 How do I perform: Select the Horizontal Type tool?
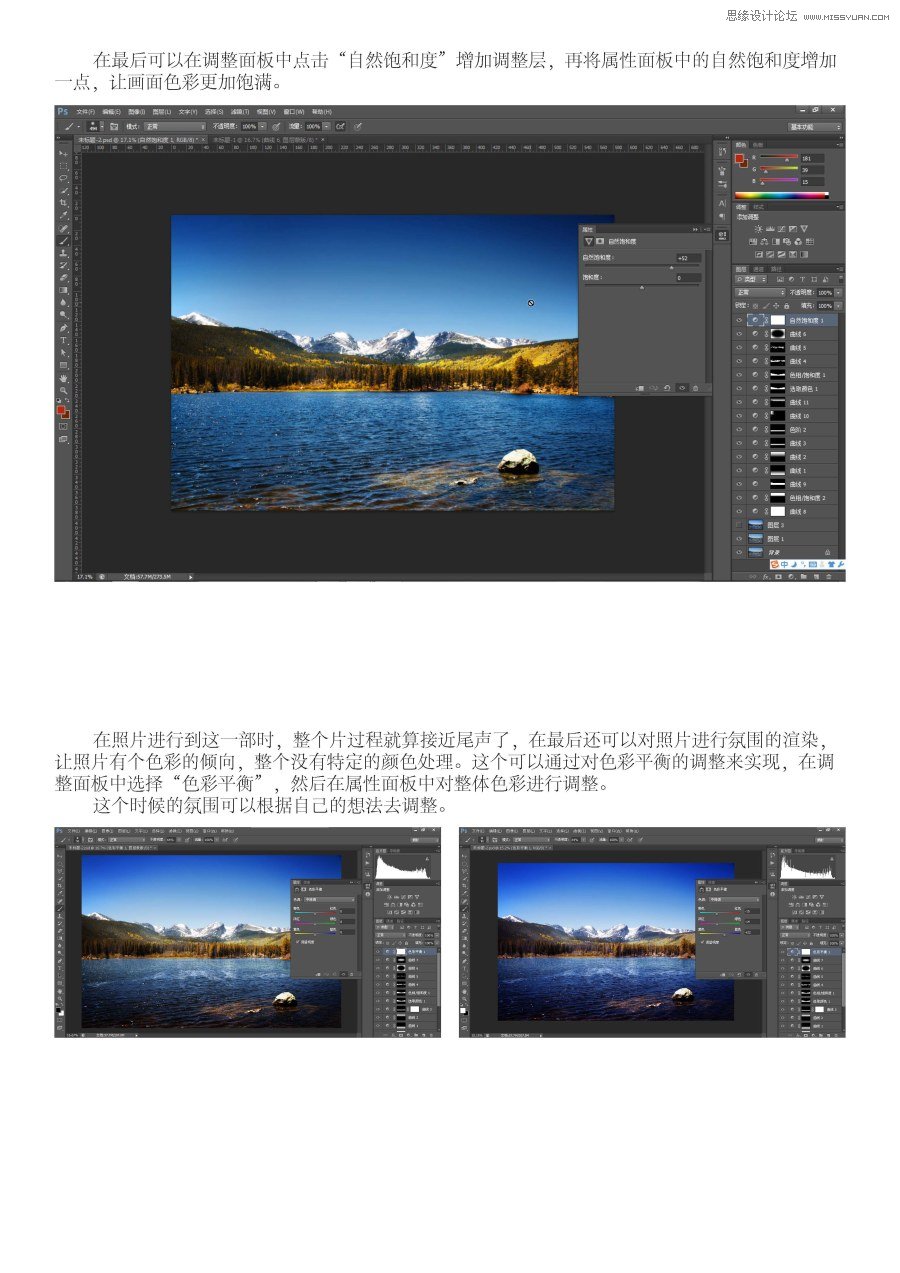63,340
